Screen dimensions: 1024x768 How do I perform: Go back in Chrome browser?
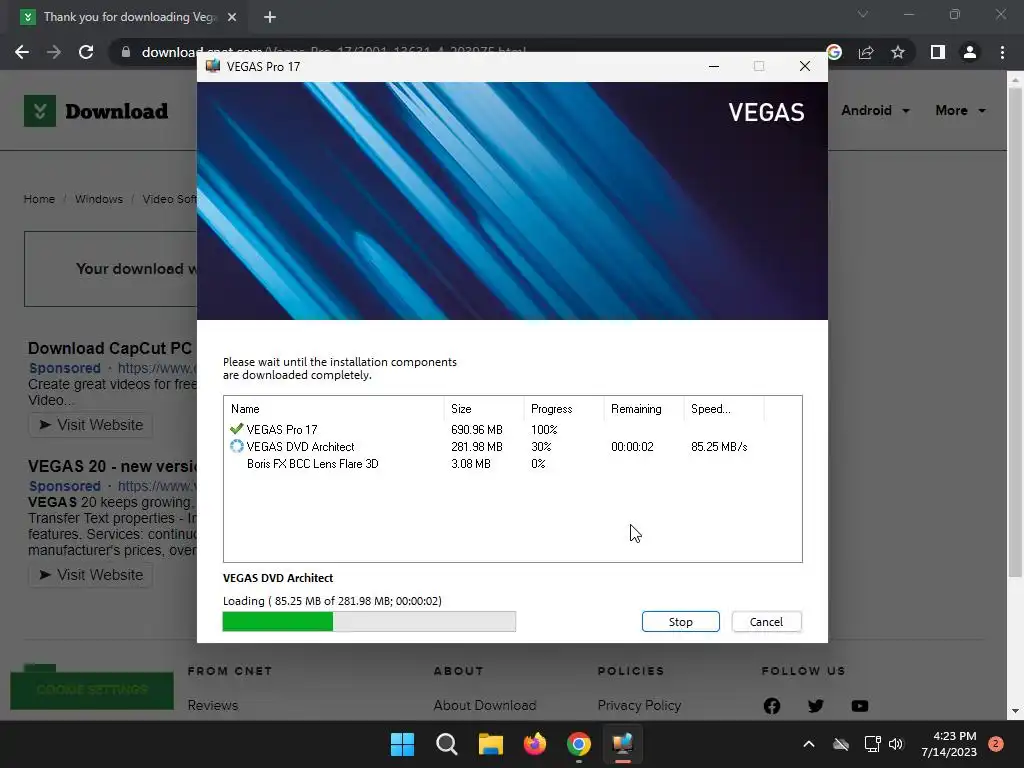pos(22,52)
